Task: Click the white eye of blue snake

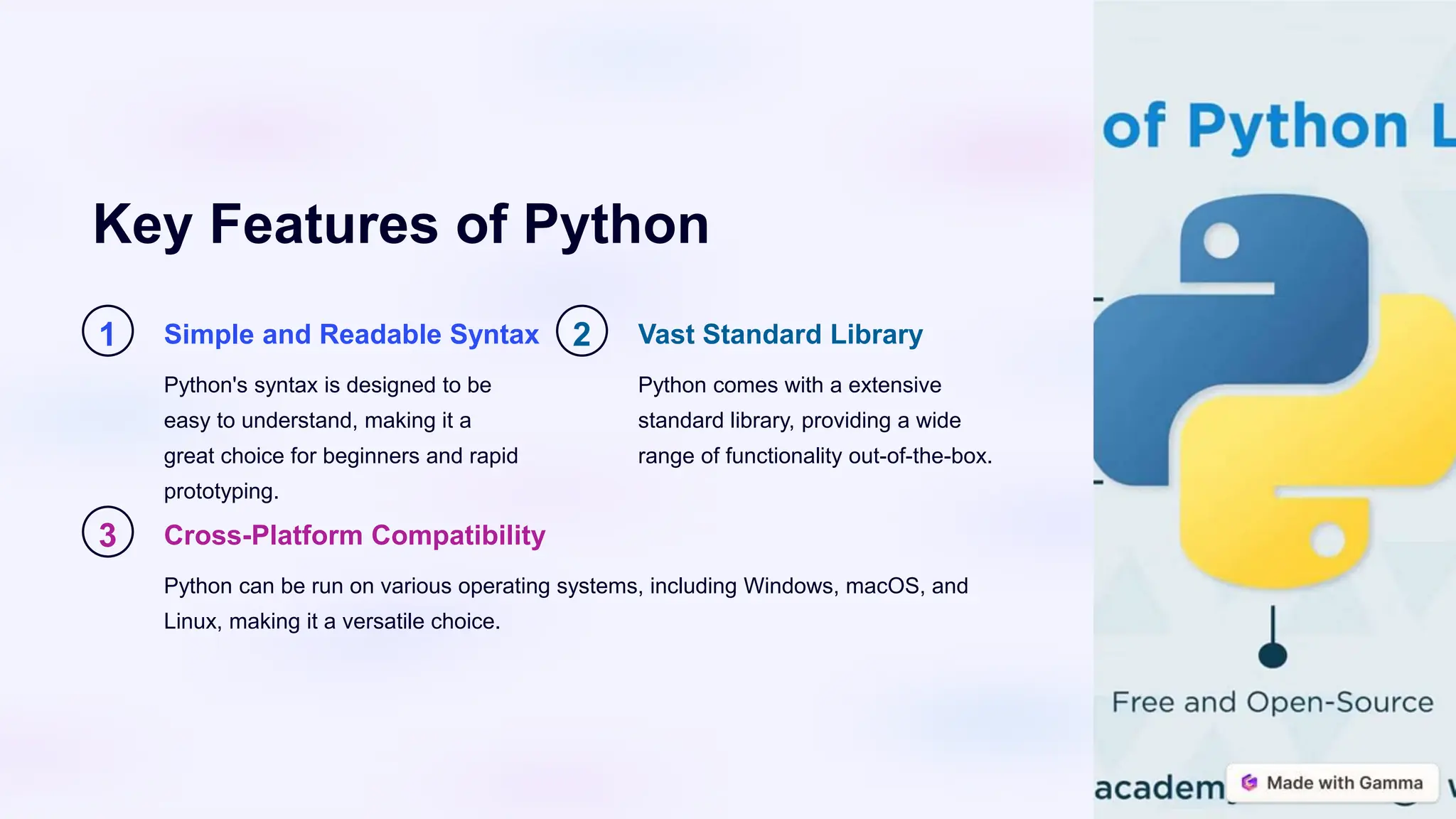Action: coord(1221,240)
